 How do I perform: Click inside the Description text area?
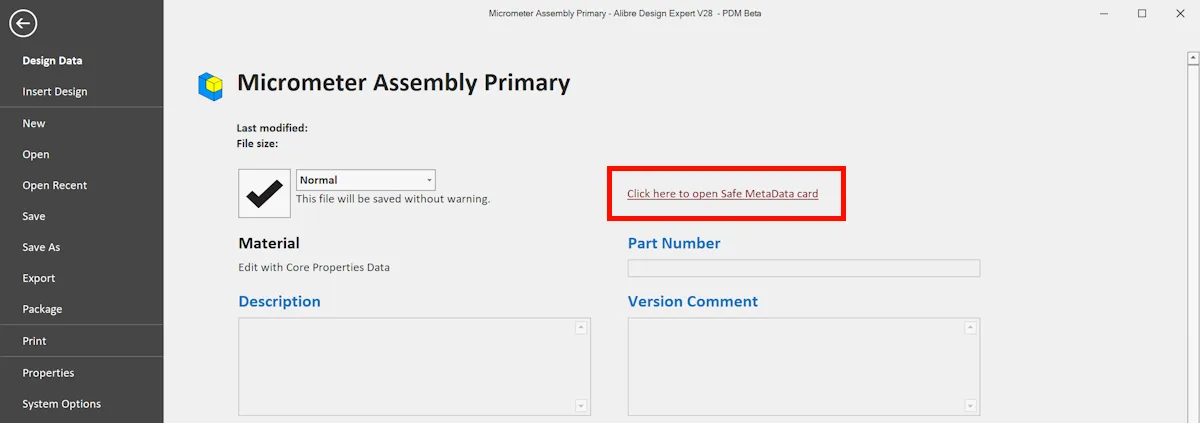pos(406,366)
